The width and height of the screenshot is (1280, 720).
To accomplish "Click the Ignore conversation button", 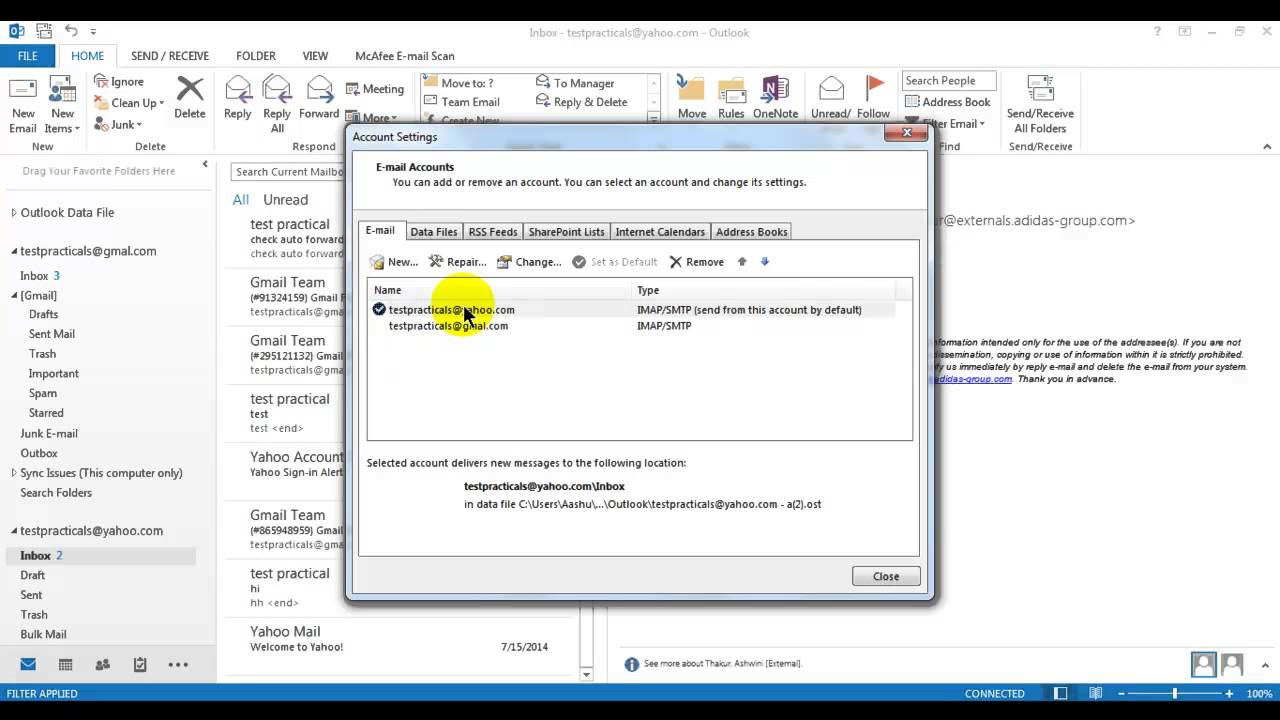I will pyautogui.click(x=119, y=81).
